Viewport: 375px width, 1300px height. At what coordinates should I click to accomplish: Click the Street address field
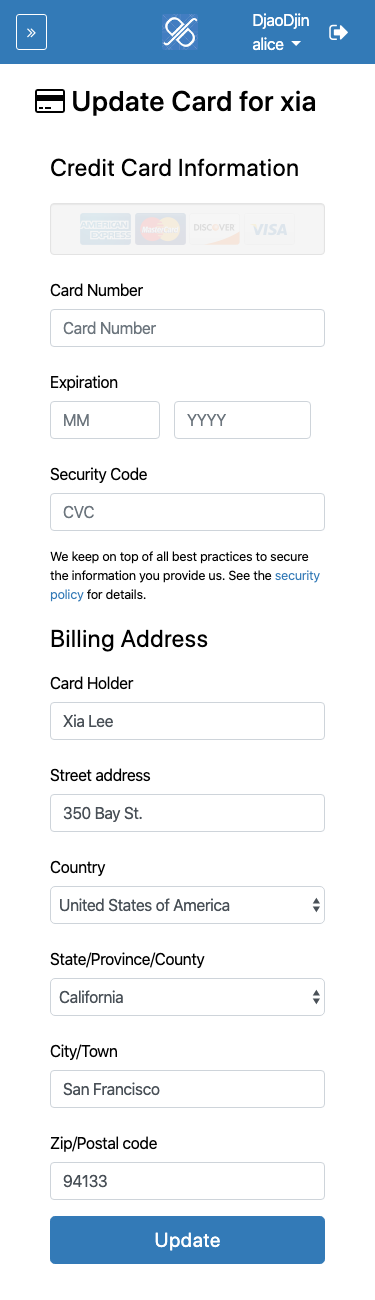[187, 813]
